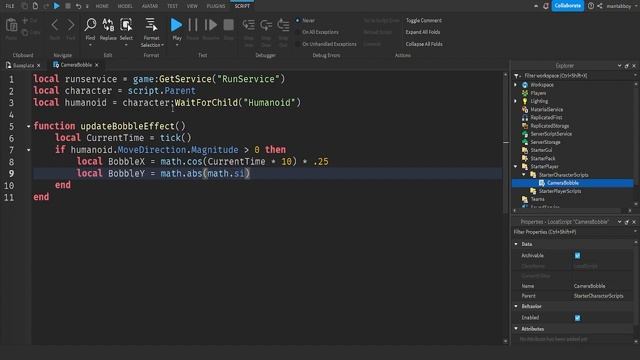Toggle the Enabled property checkbox
The height and width of the screenshot is (360, 640).
pos(577,318)
